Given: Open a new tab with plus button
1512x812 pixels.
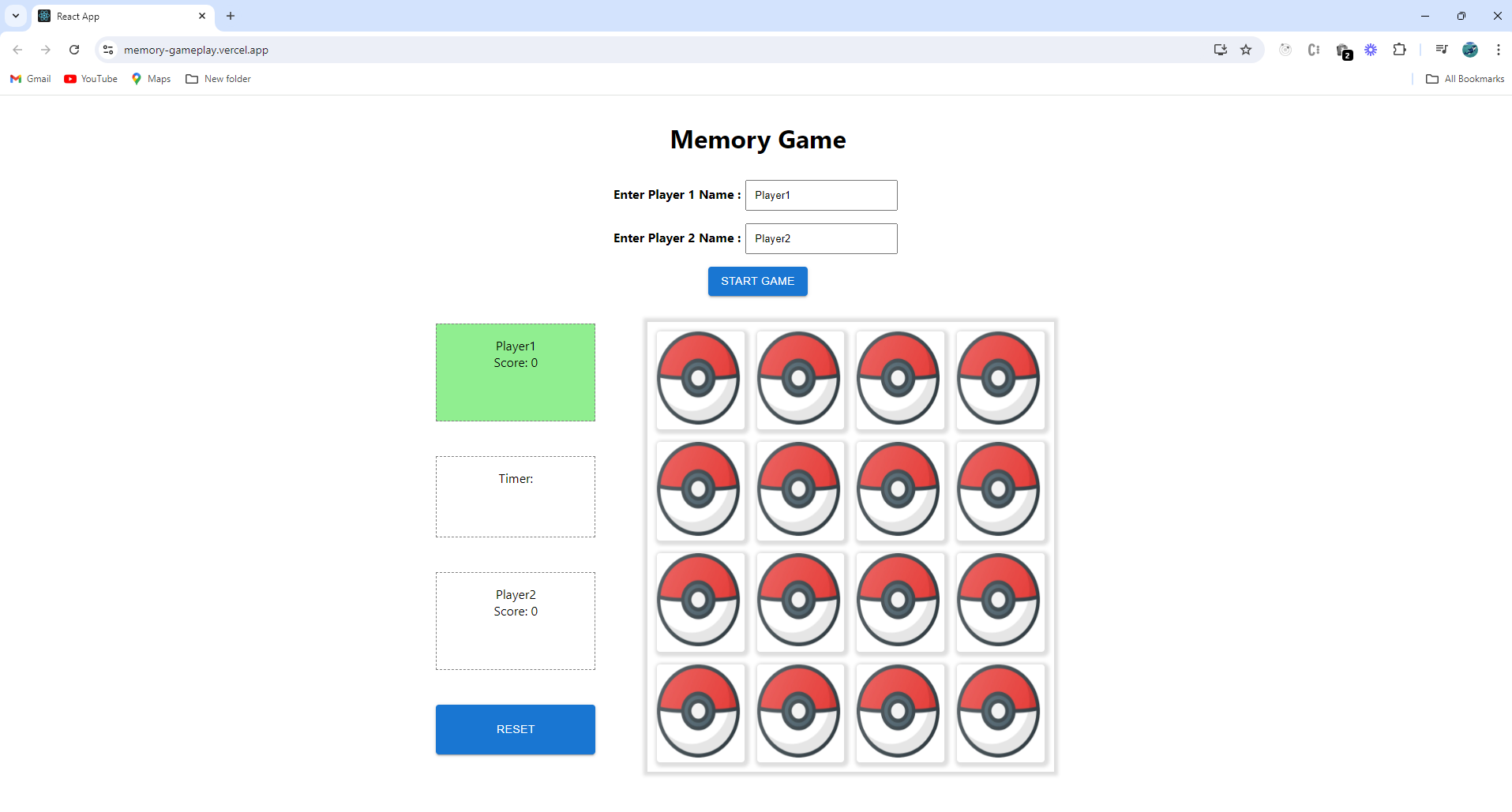Looking at the screenshot, I should click(x=231, y=16).
